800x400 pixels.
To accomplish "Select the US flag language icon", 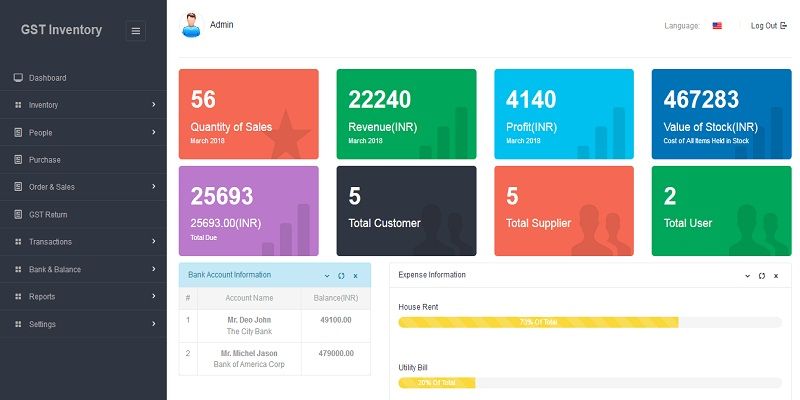I will pyautogui.click(x=717, y=26).
